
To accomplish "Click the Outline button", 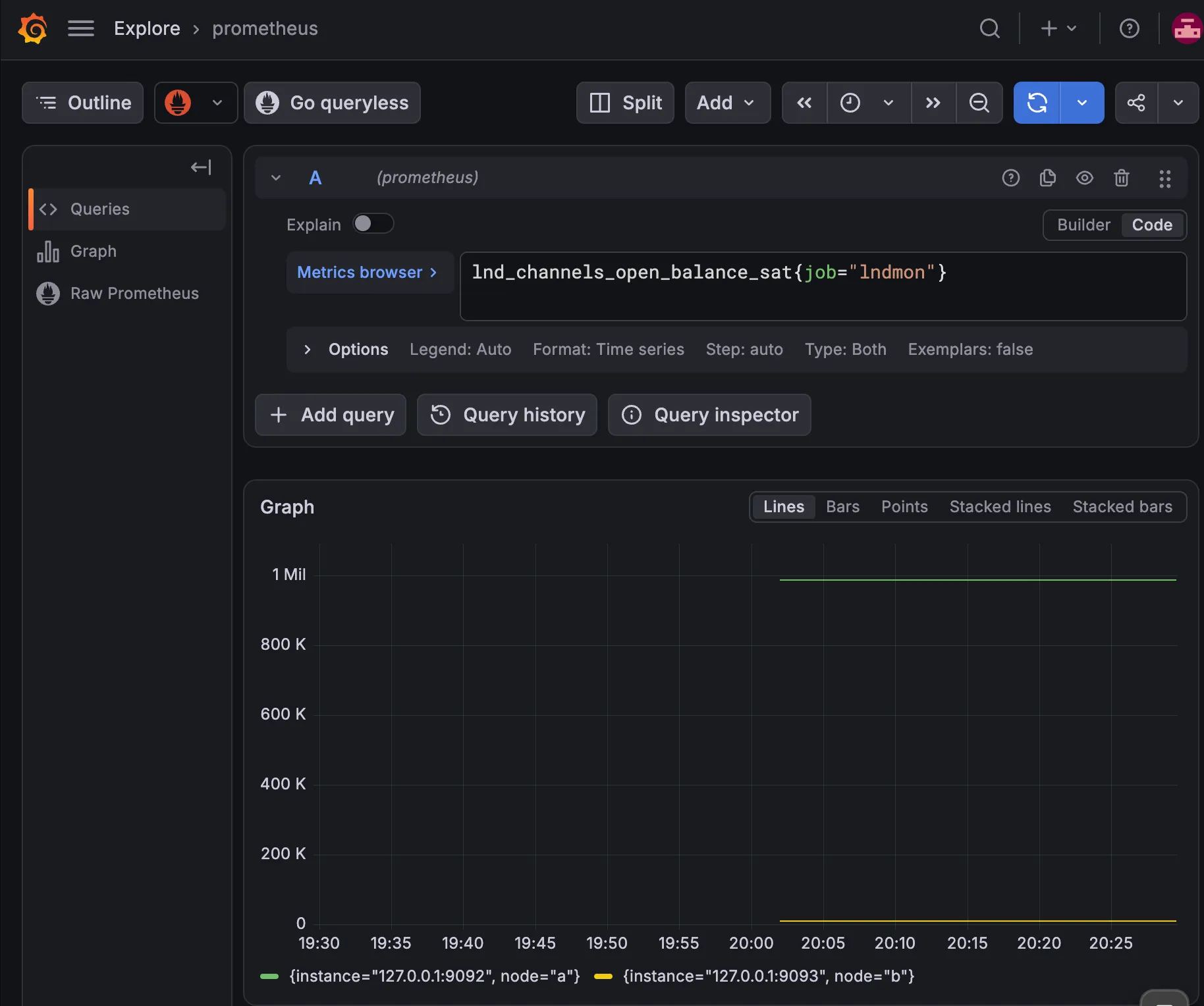I will click(x=83, y=103).
